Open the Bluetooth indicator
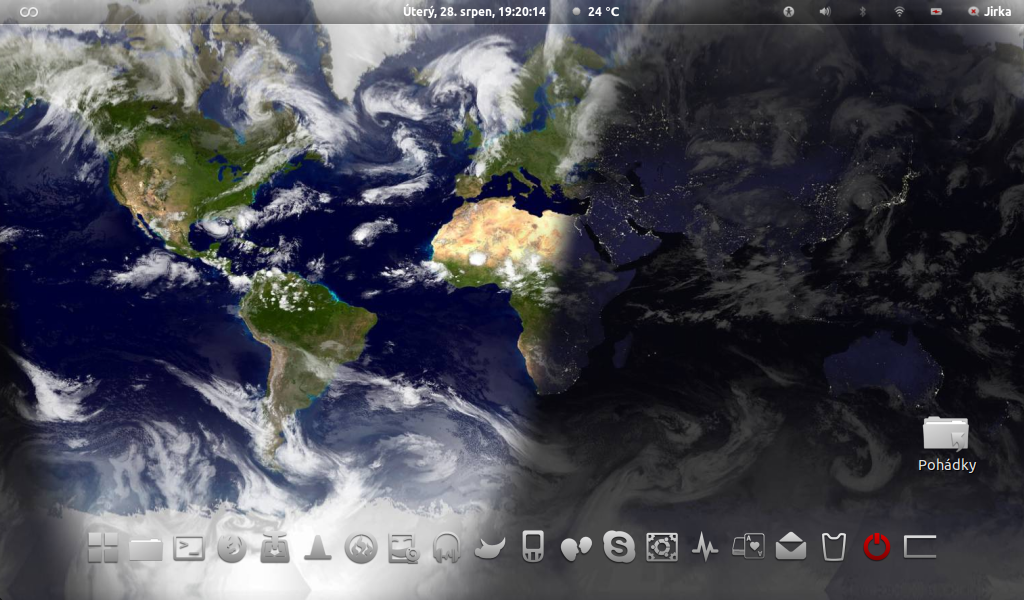Viewport: 1024px width, 600px height. [862, 12]
